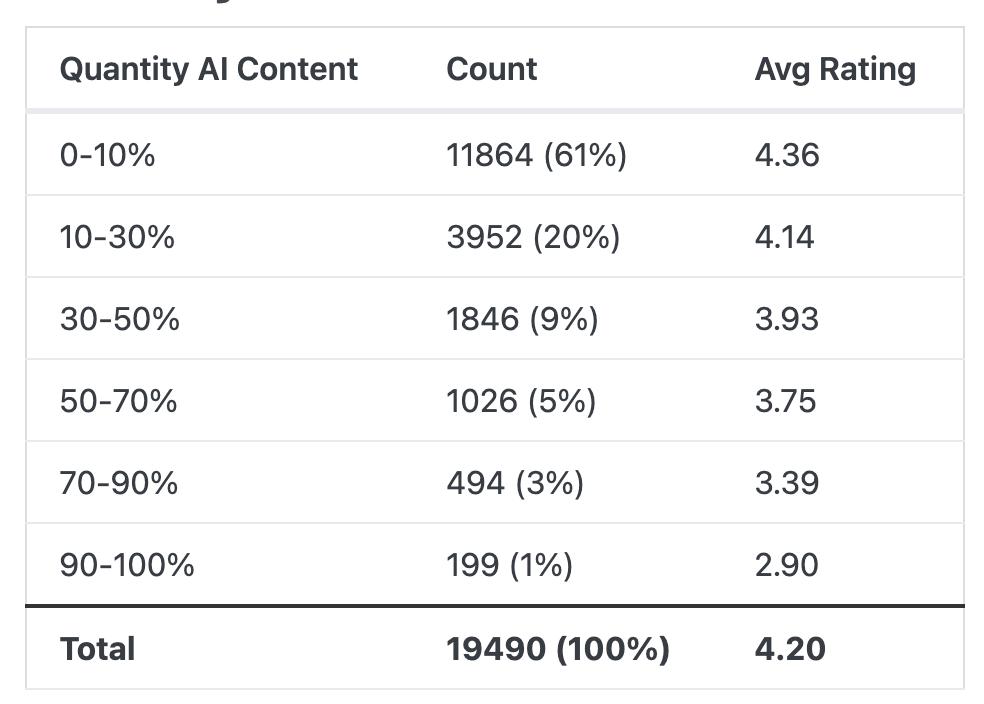Click the bold Total row label

coord(97,649)
